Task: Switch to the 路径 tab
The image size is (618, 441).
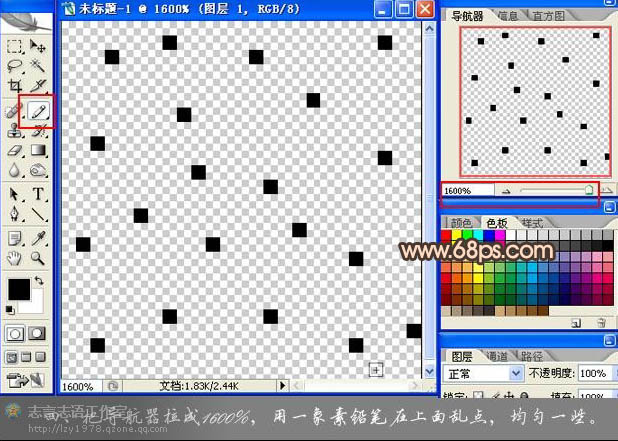Action: point(532,357)
